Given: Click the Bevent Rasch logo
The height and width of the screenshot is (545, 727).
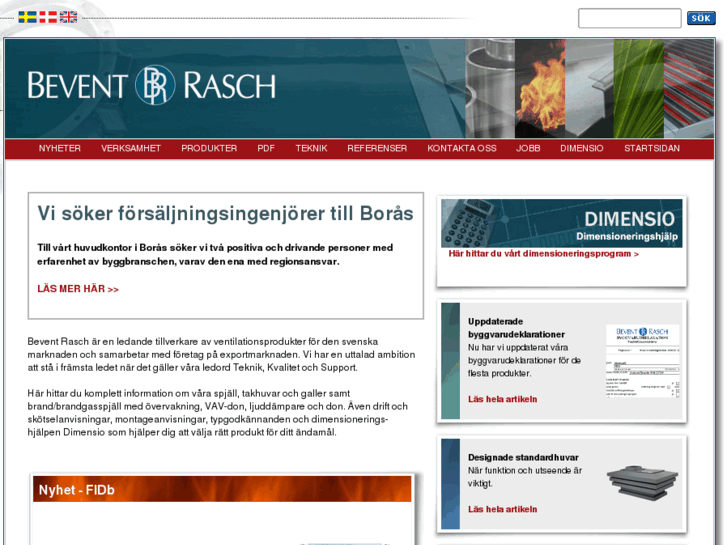Looking at the screenshot, I should (151, 85).
